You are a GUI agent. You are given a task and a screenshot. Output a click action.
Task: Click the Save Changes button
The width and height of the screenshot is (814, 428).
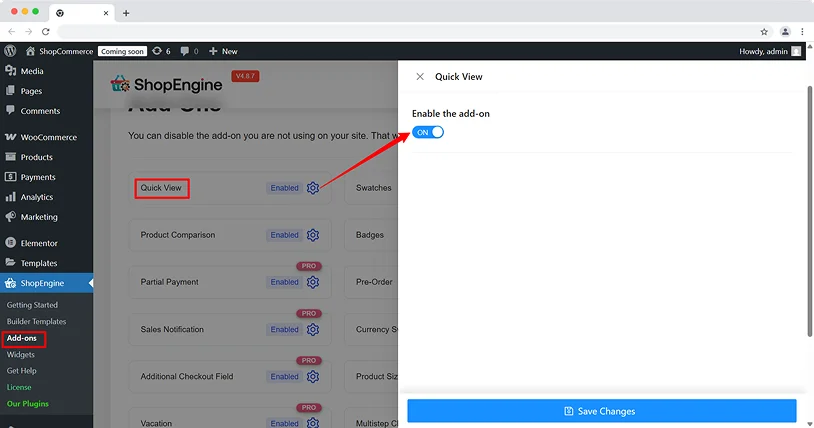pyautogui.click(x=602, y=411)
